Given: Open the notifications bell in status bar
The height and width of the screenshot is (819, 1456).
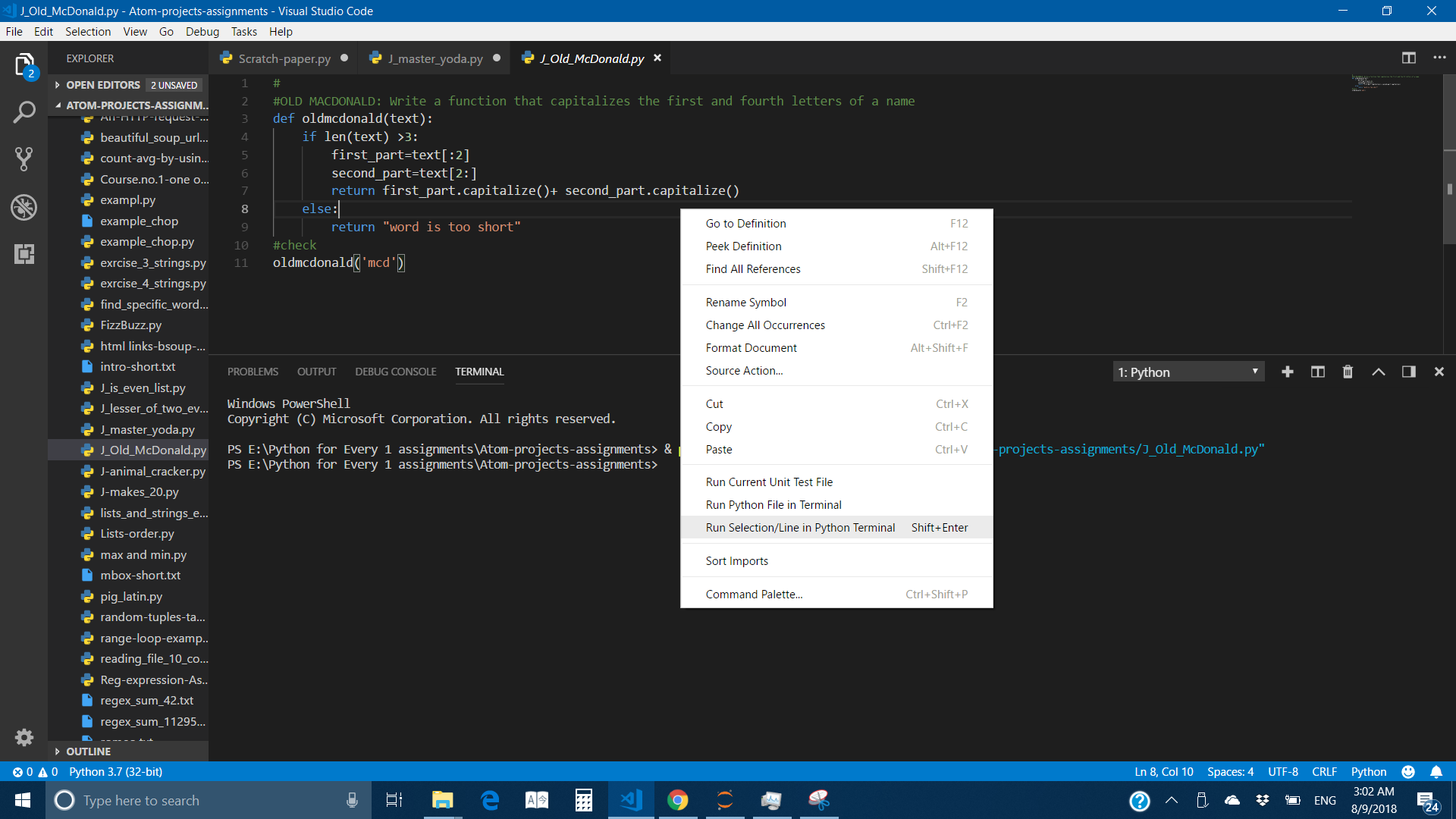Looking at the screenshot, I should pyautogui.click(x=1437, y=771).
